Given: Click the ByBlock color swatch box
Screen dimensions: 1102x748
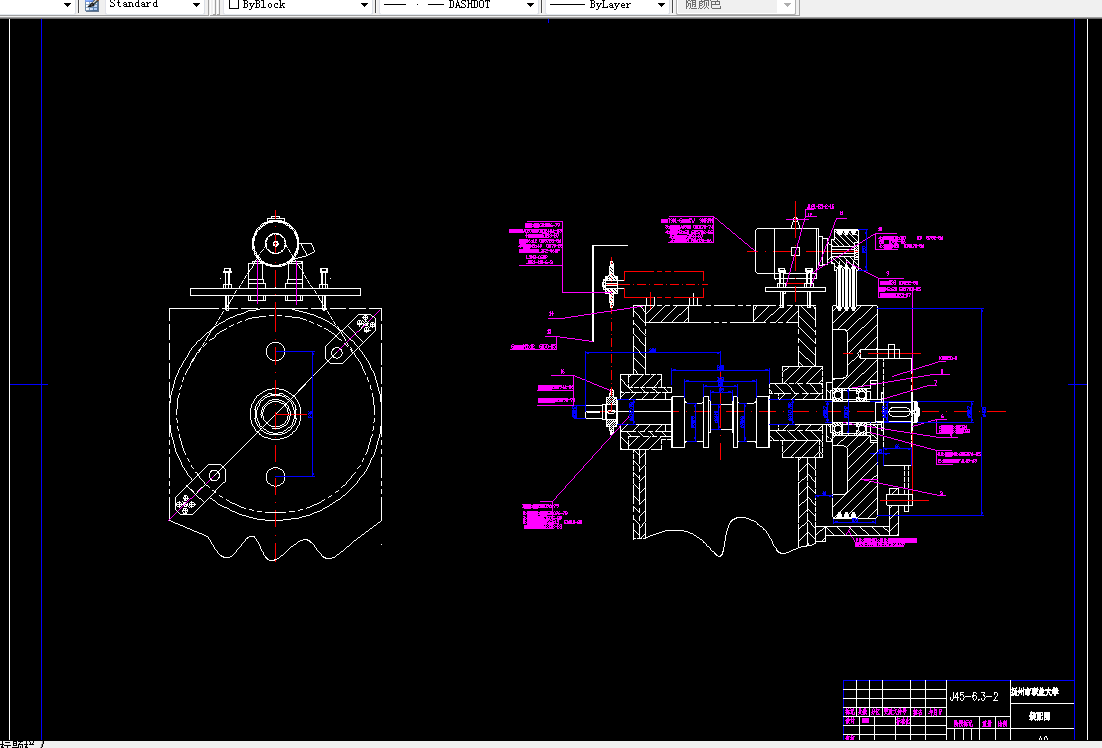Looking at the screenshot, I should pos(234,4).
